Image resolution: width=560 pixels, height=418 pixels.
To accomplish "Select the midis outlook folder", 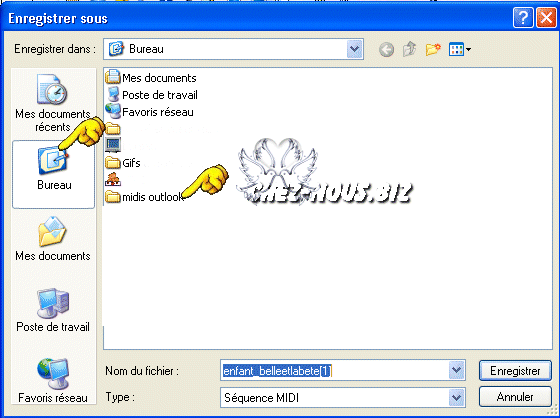I will pyautogui.click(x=144, y=196).
